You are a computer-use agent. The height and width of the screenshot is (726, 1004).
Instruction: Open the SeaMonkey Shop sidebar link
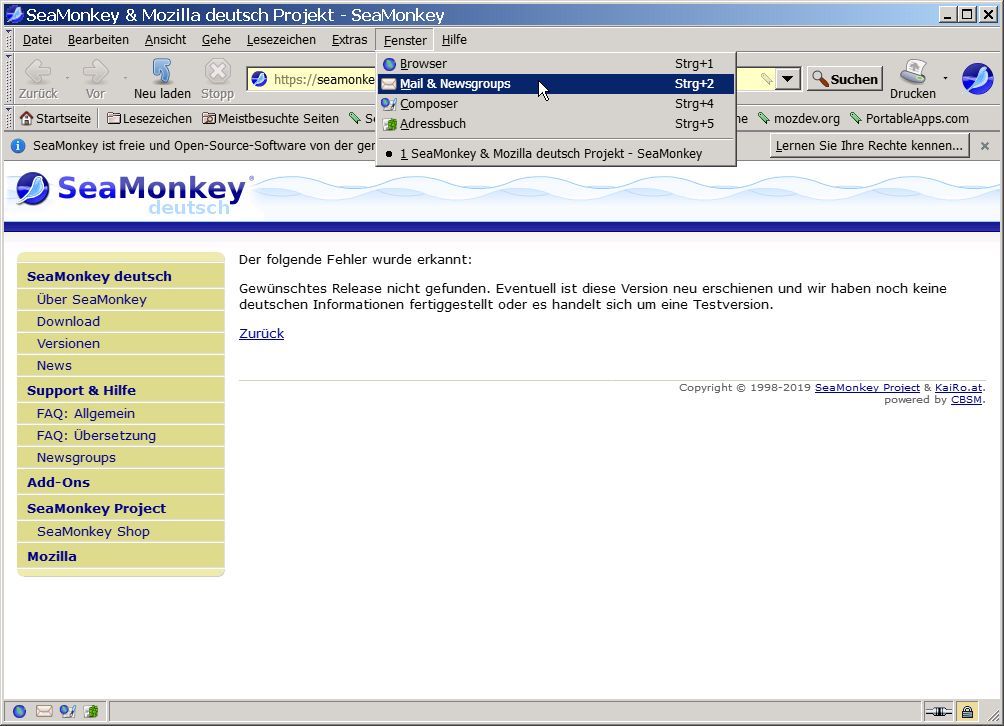pos(93,531)
